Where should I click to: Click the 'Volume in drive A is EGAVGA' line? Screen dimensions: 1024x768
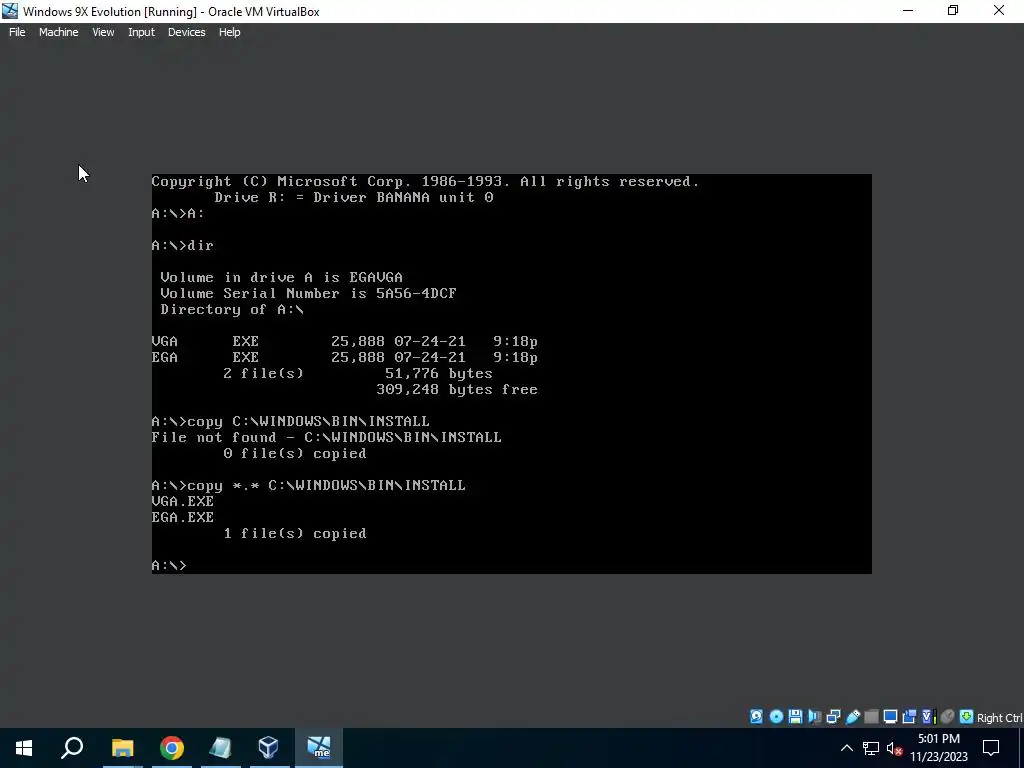click(281, 278)
